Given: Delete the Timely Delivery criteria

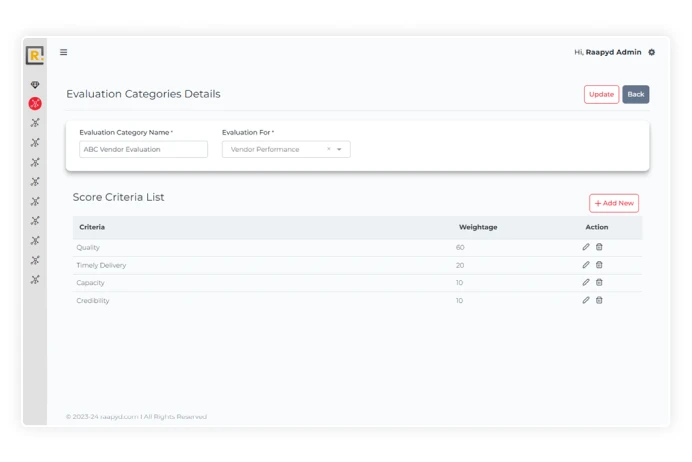Looking at the screenshot, I should 599,265.
